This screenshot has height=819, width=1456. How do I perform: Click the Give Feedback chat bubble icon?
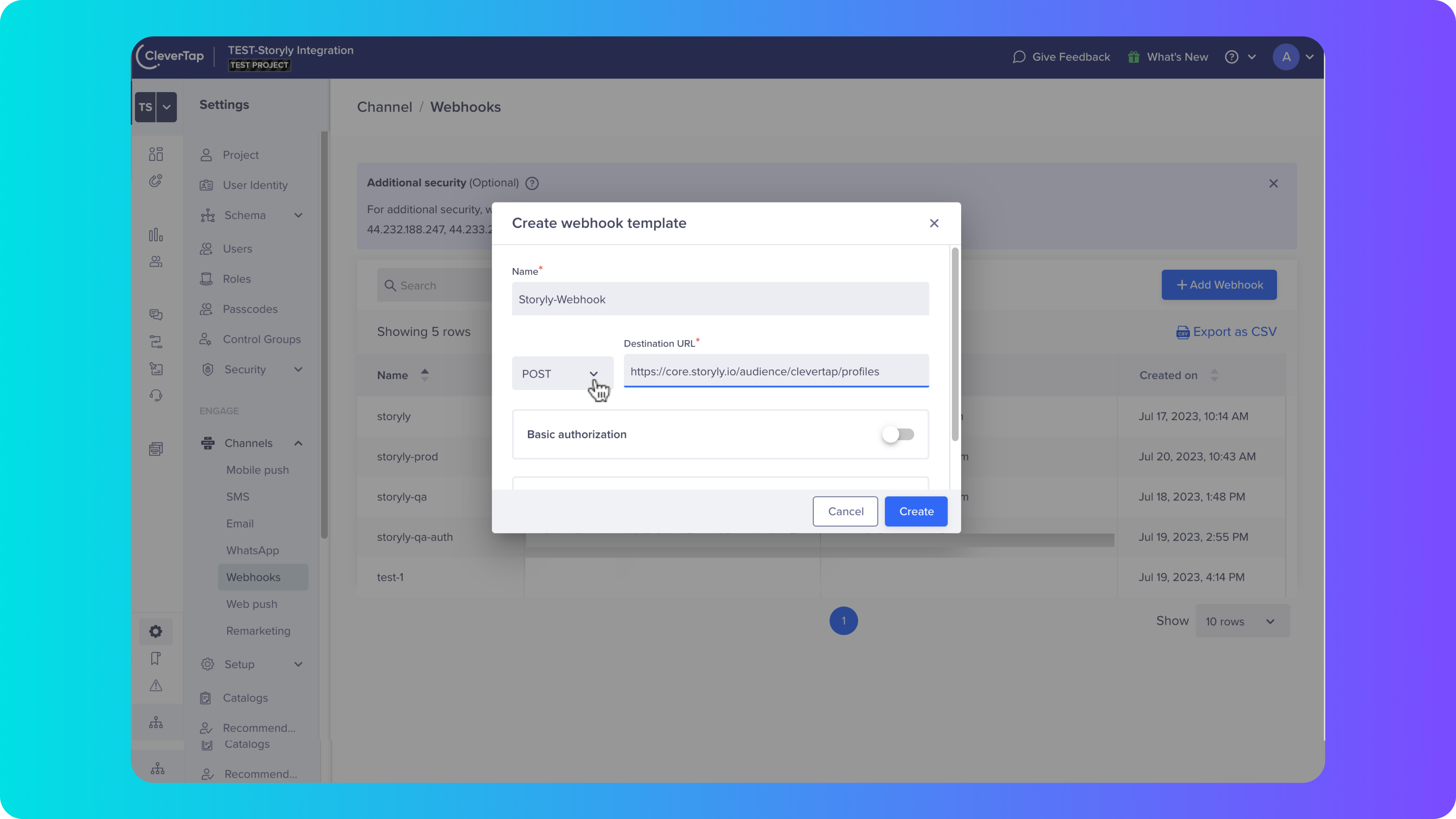(1018, 57)
